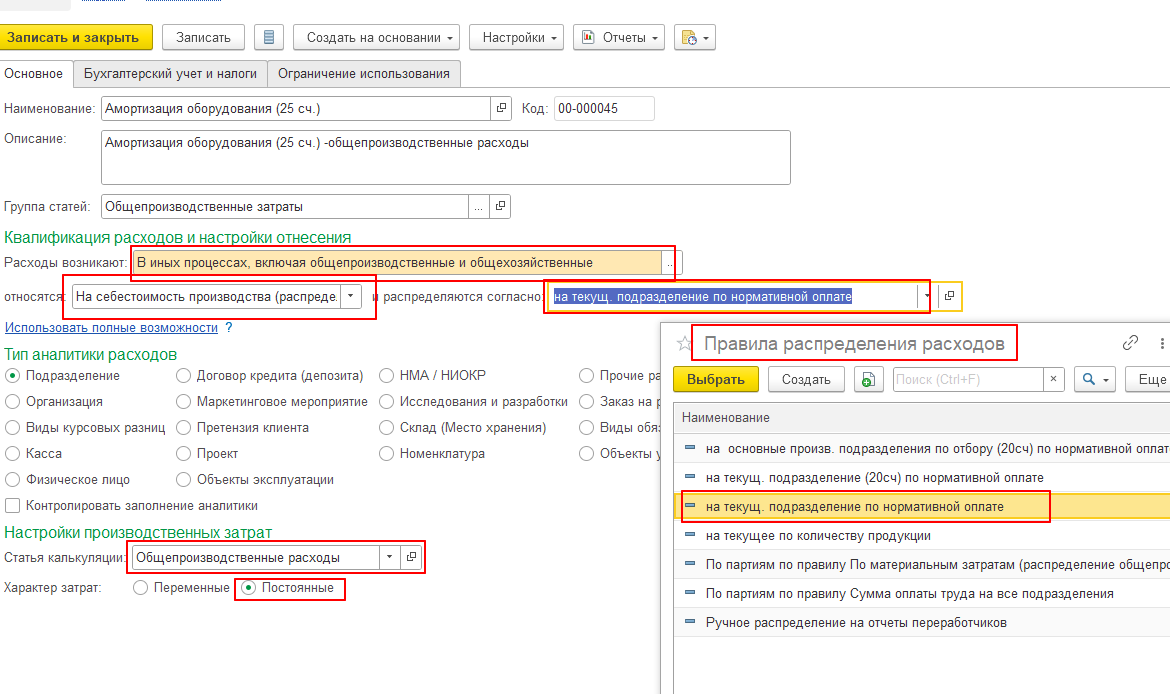The height and width of the screenshot is (694, 1170).
Task: Choose Договор кредита (депозита) radio button
Action: pos(184,375)
